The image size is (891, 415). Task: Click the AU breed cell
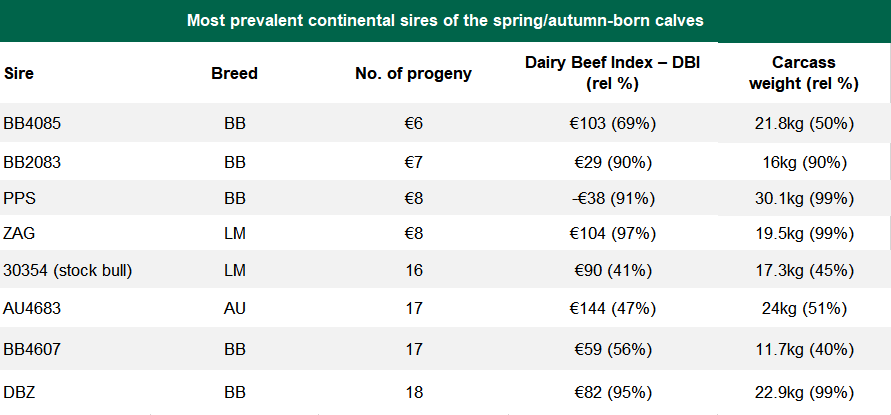pyautogui.click(x=235, y=309)
